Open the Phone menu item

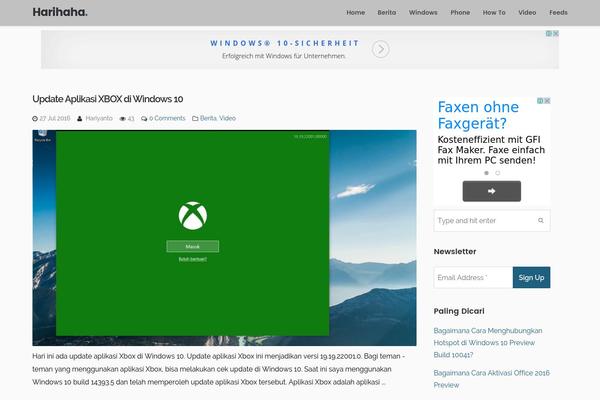pos(460,13)
